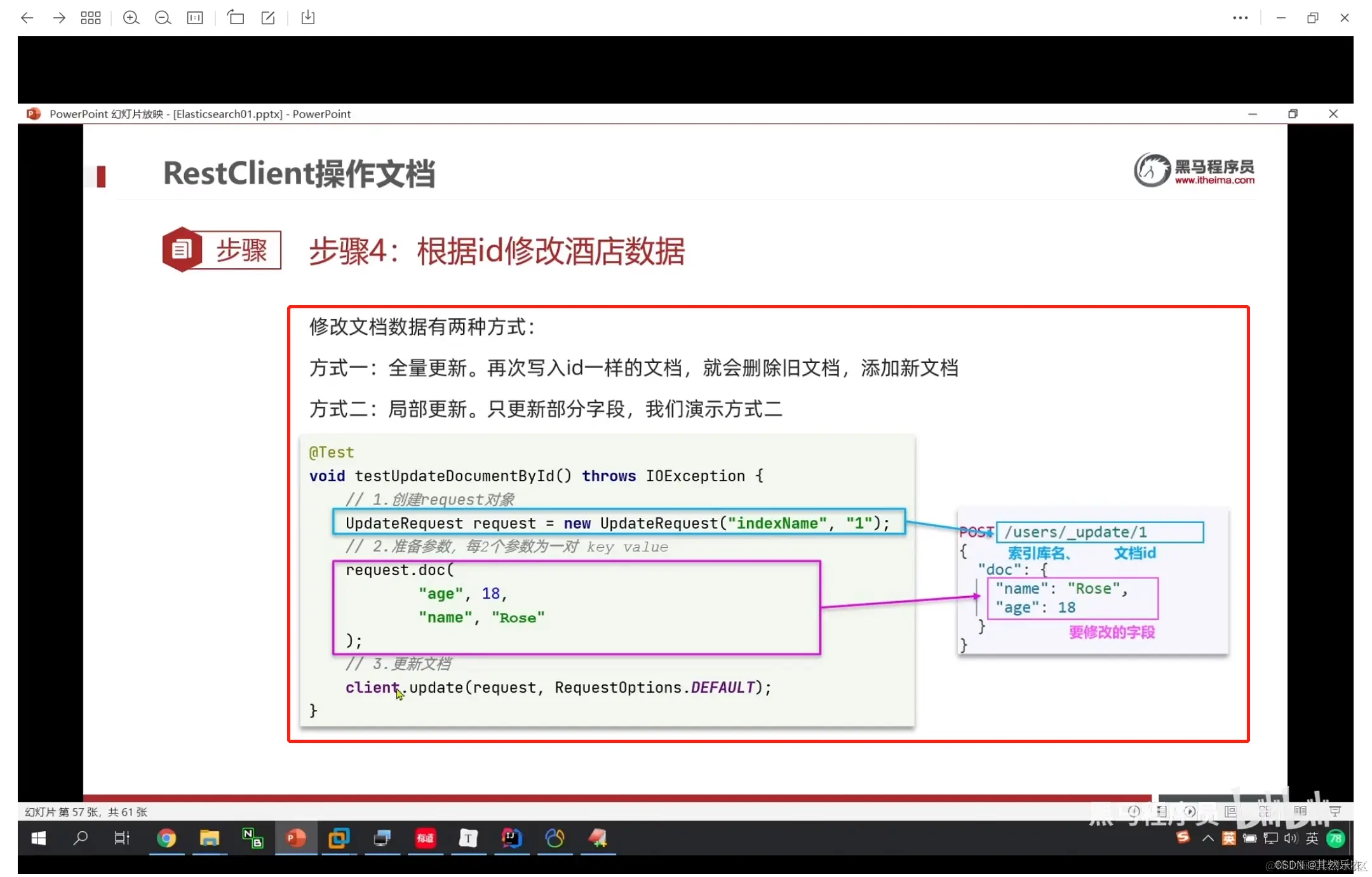1372x877 pixels.
Task: Select the reading view icon in status bar
Action: click(1300, 812)
